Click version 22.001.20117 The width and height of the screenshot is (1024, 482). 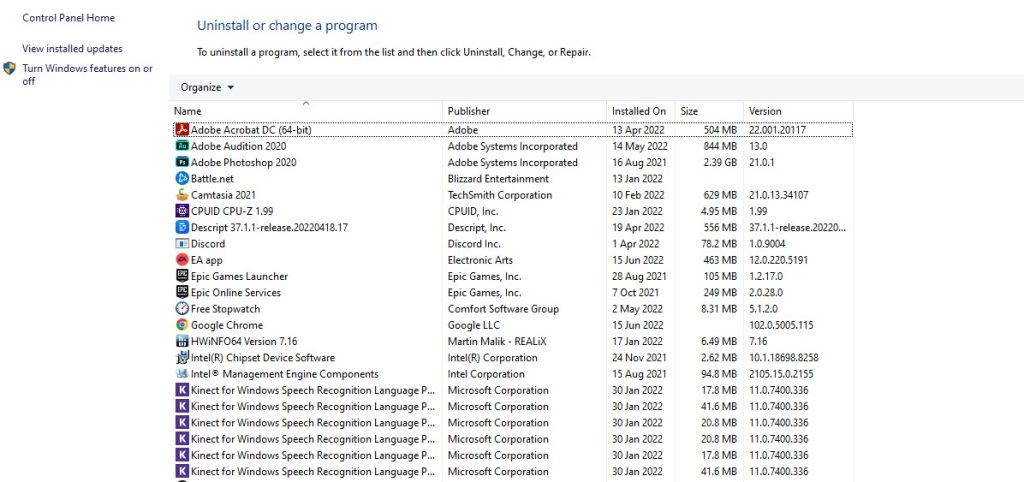(777, 130)
